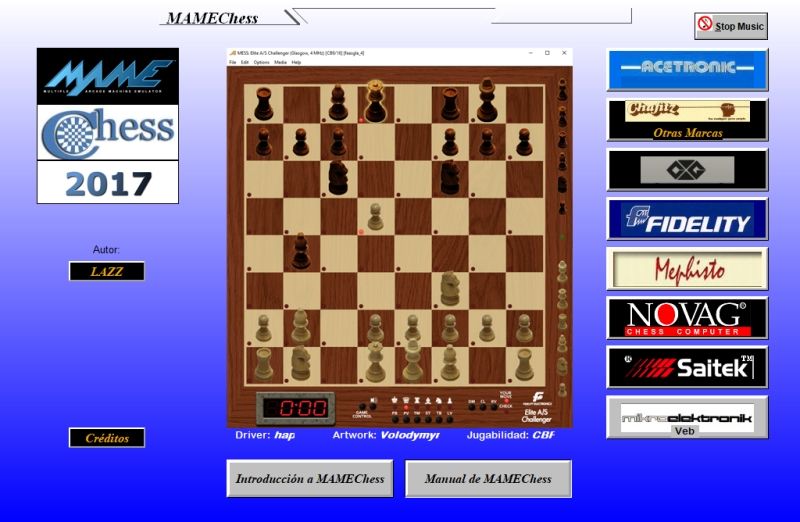This screenshot has width=800, height=522.
Task: Maximize the MESS Elite A/S Challenger window
Action: point(547,53)
